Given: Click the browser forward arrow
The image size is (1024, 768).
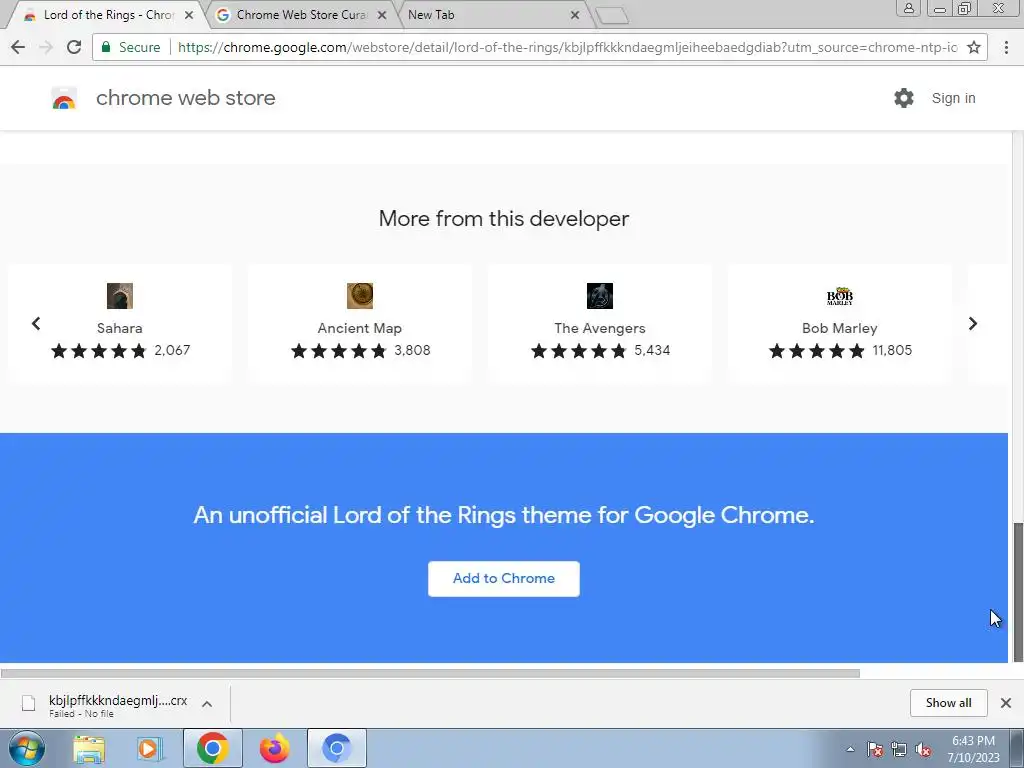Looking at the screenshot, I should [x=46, y=47].
